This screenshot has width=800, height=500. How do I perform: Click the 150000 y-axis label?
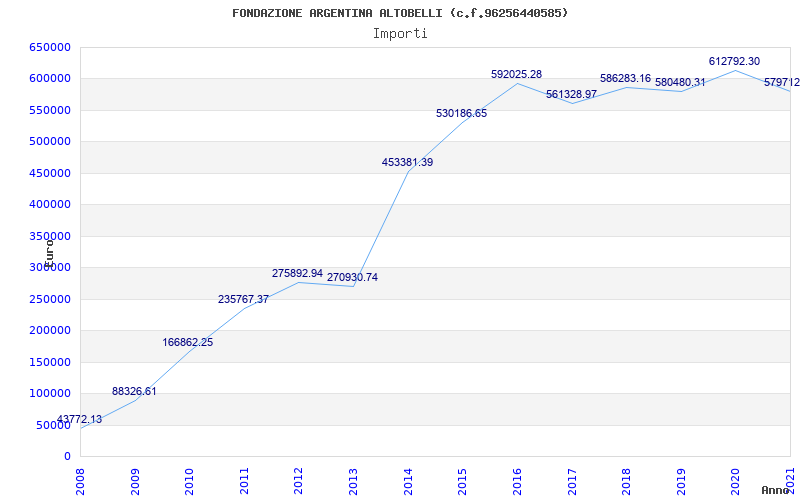pos(50,362)
